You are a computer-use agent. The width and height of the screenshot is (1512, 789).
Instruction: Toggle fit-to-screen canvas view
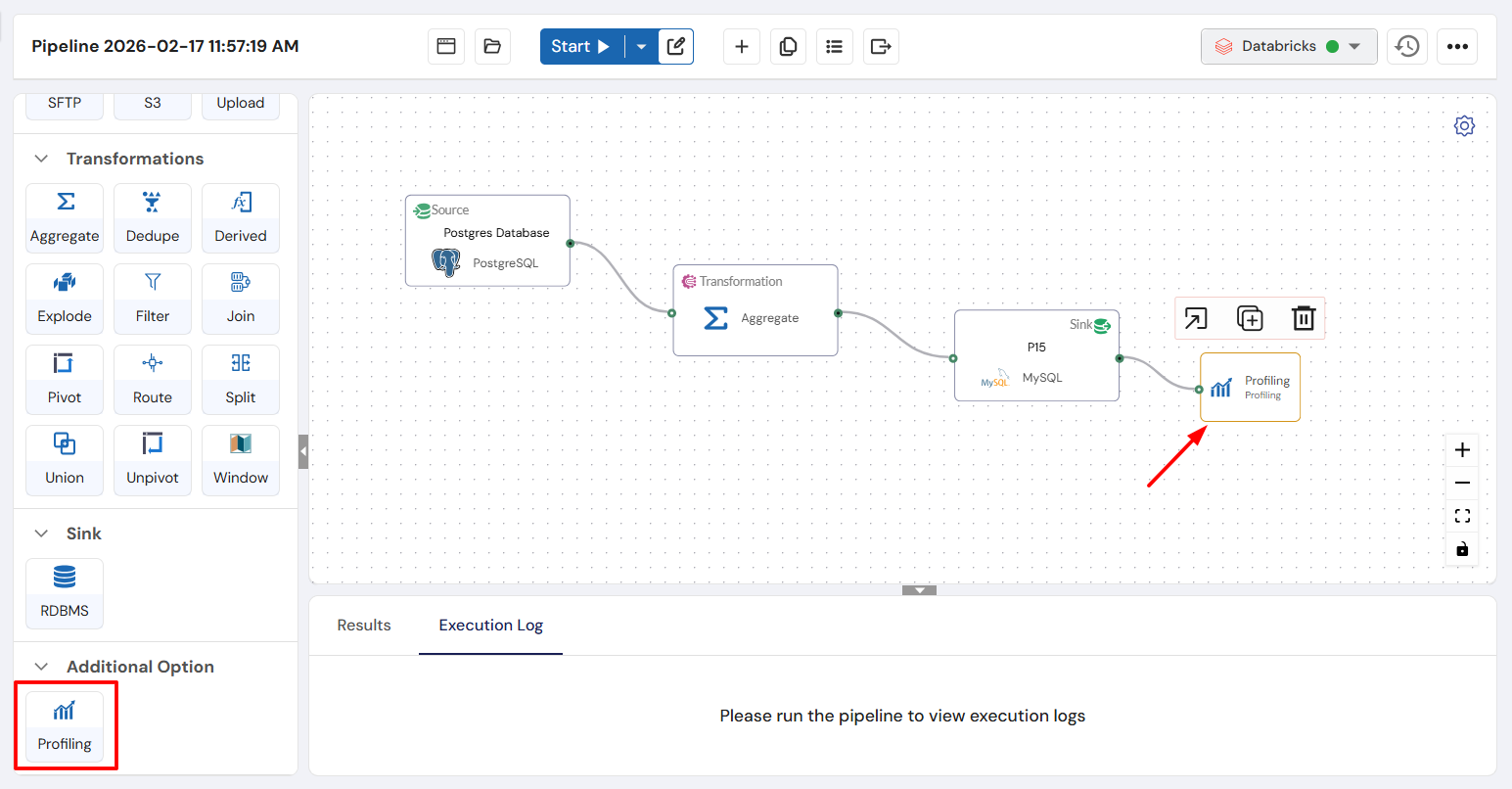click(x=1462, y=516)
